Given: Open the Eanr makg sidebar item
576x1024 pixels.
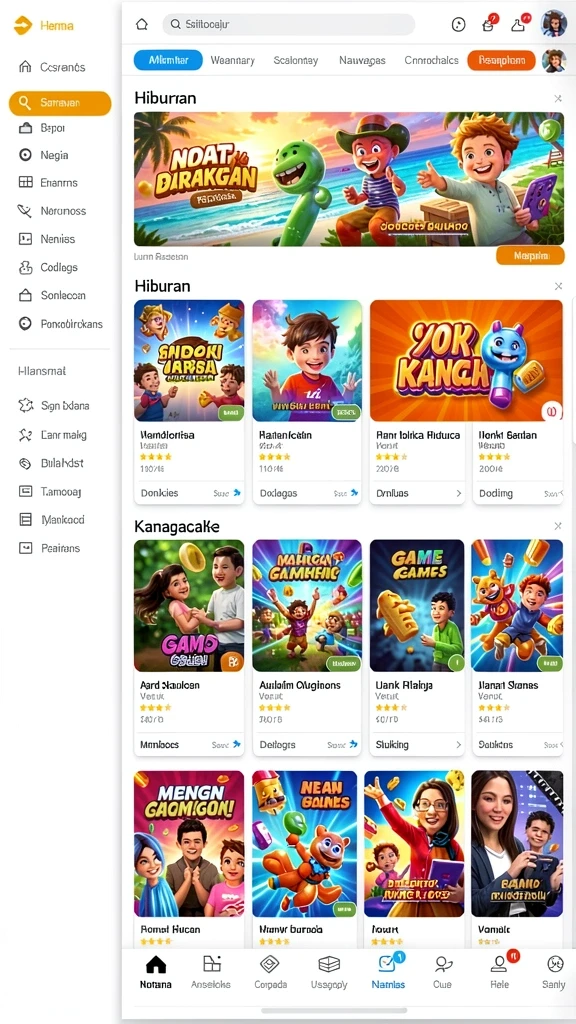Looking at the screenshot, I should [52, 434].
